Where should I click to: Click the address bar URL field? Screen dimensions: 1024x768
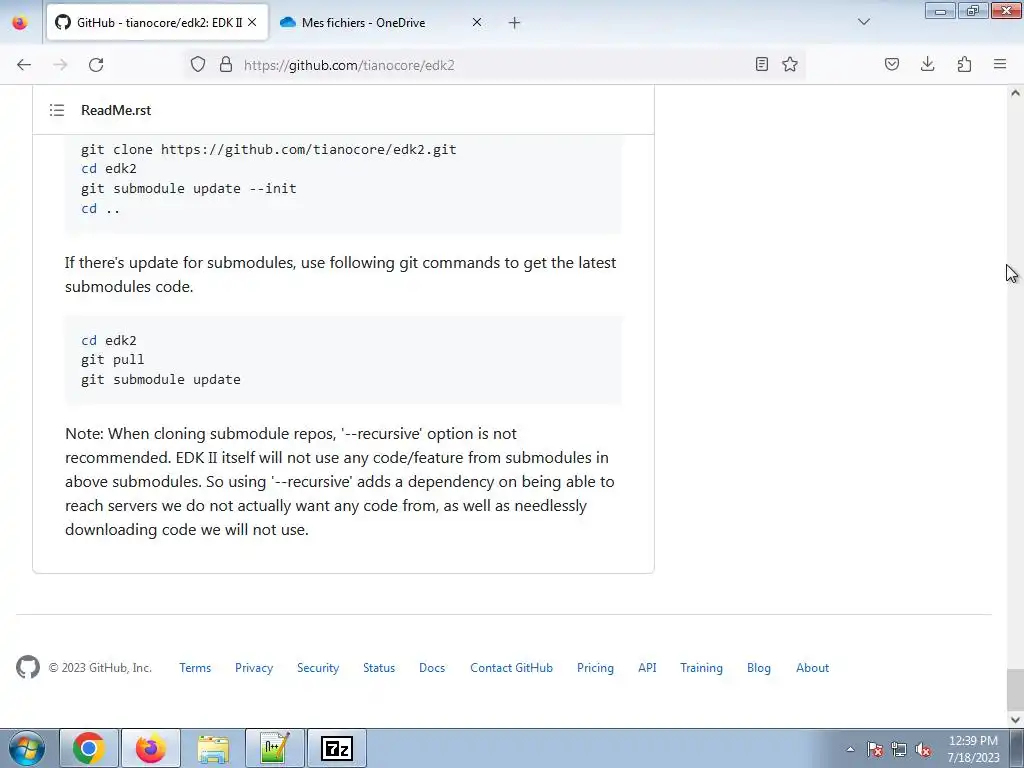pyautogui.click(x=493, y=65)
